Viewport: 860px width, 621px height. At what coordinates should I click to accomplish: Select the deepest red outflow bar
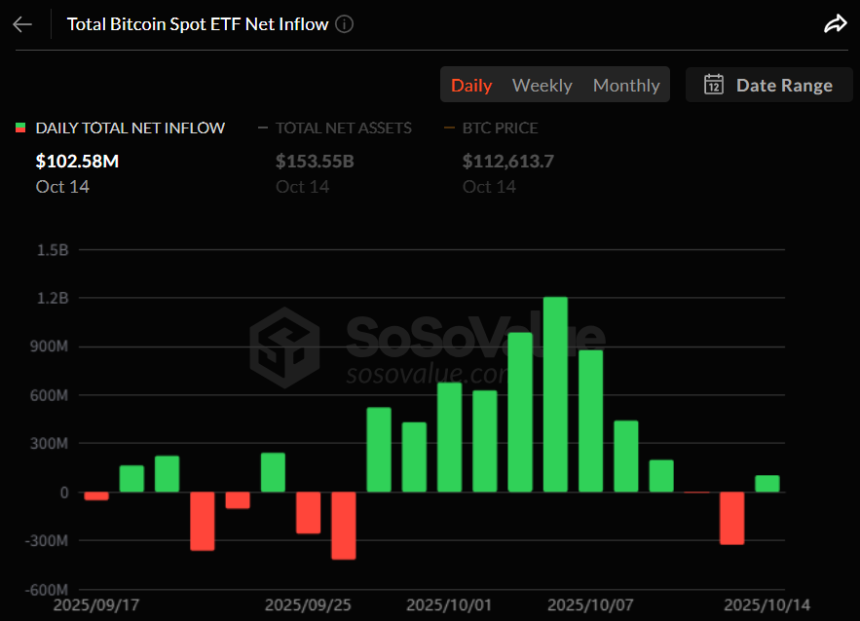tap(344, 525)
